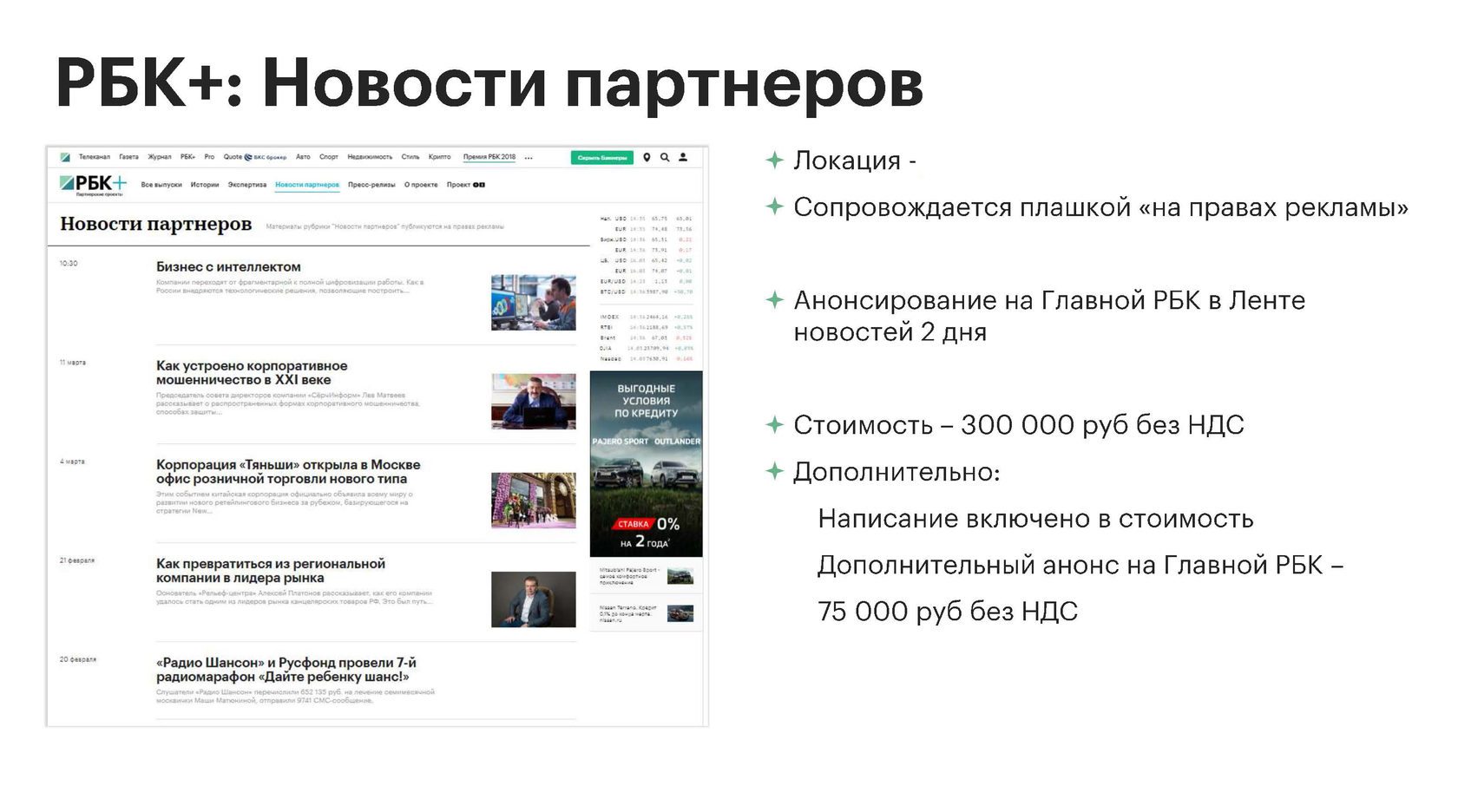This screenshot has height=812, width=1458.
Task: Open the Проект tab with badge
Action: 466,185
